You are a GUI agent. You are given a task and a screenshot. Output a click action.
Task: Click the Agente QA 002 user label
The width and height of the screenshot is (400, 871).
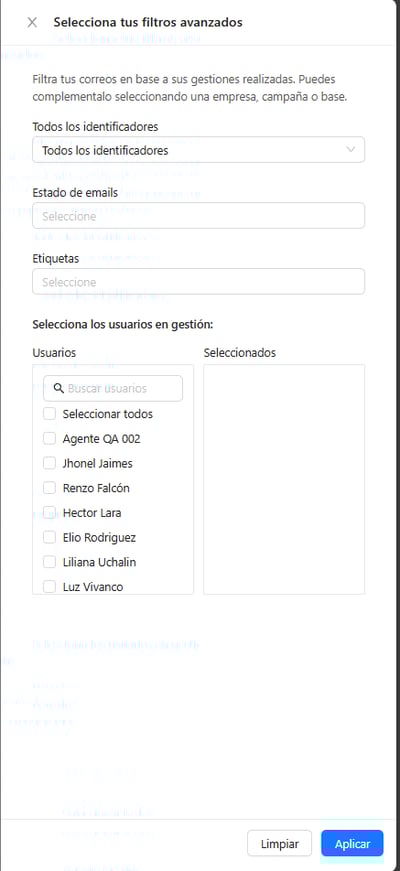pos(102,439)
